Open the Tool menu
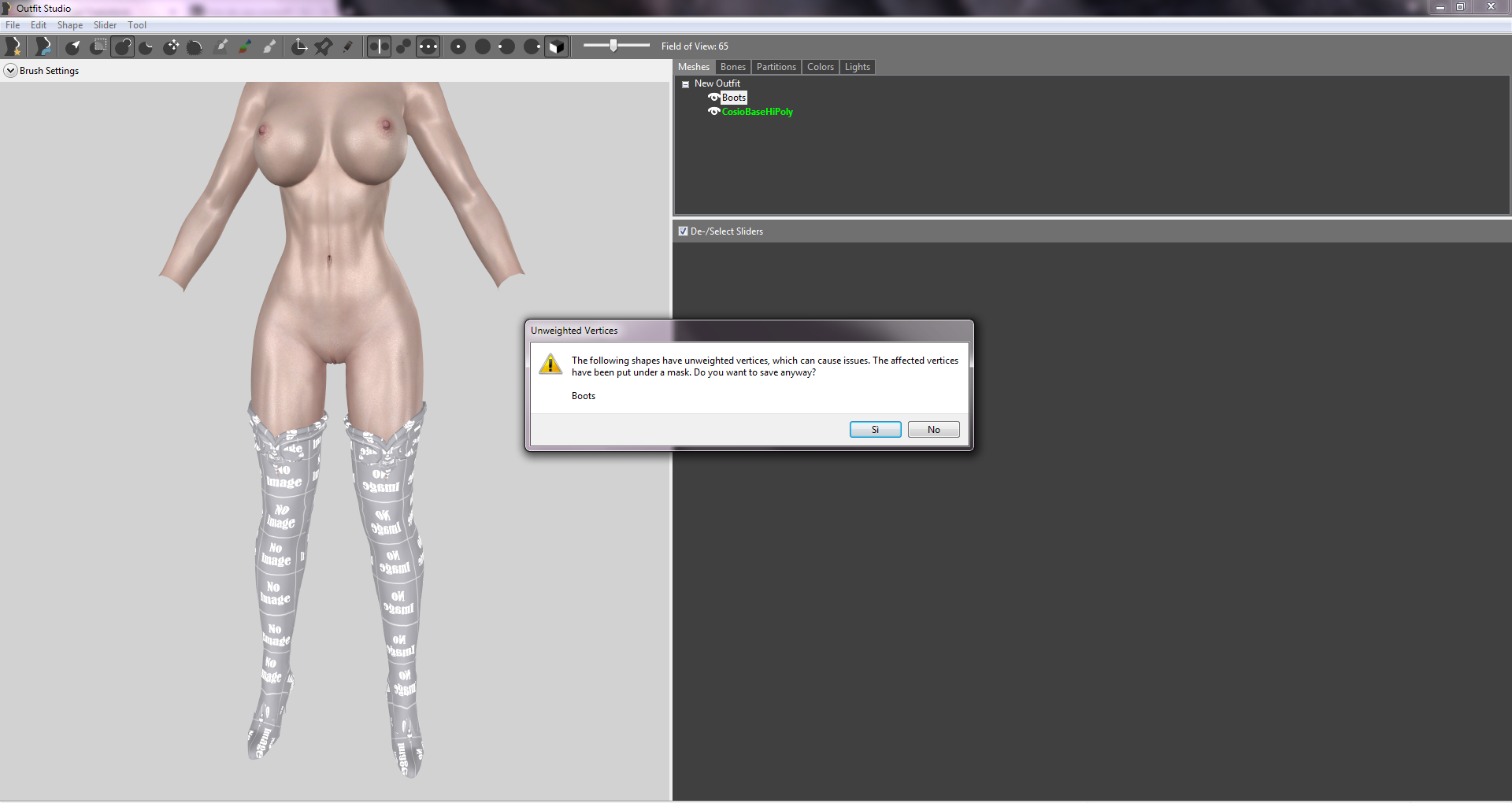The width and height of the screenshot is (1512, 803). (137, 25)
